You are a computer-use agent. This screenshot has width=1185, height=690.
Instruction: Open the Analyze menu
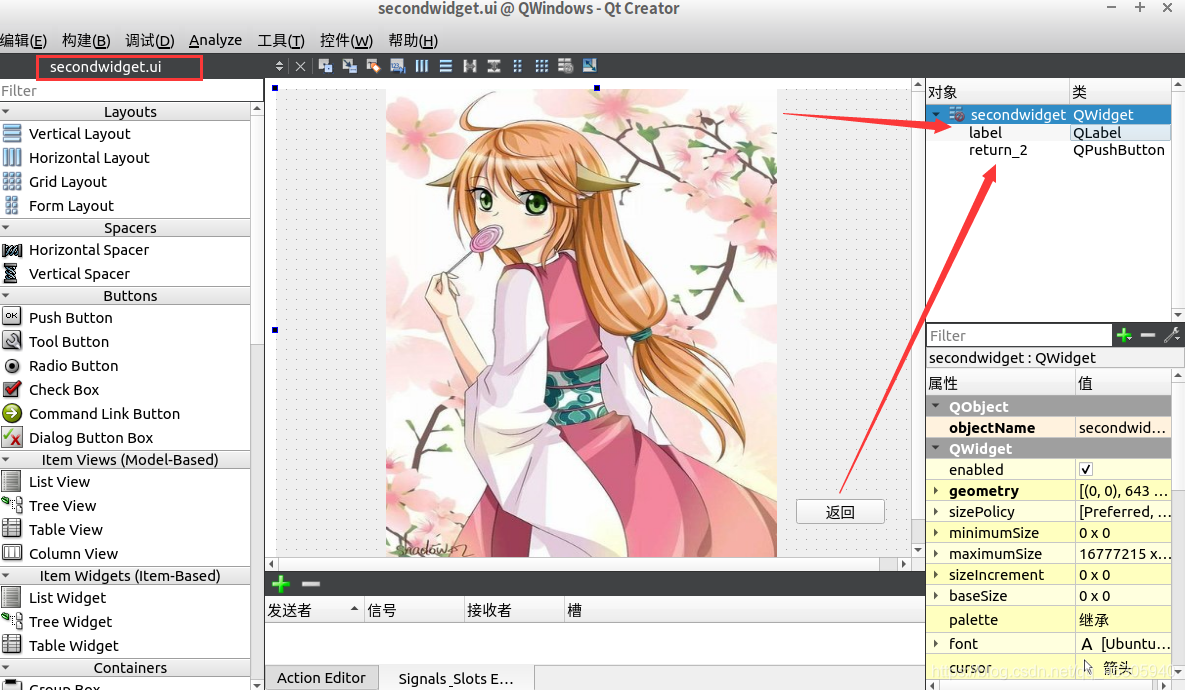pos(215,40)
